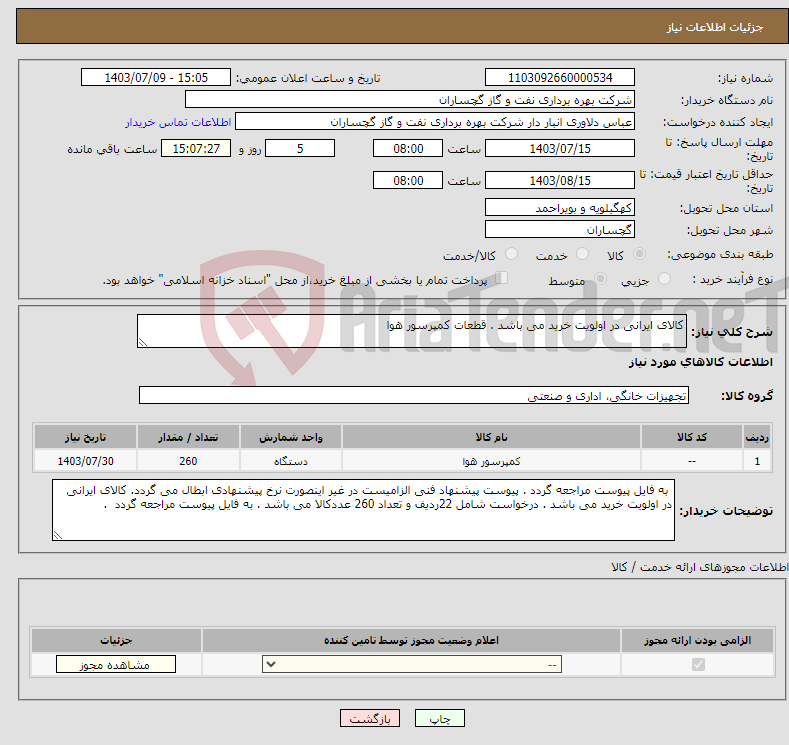Click the مشاهده مجوز button

tap(116, 665)
